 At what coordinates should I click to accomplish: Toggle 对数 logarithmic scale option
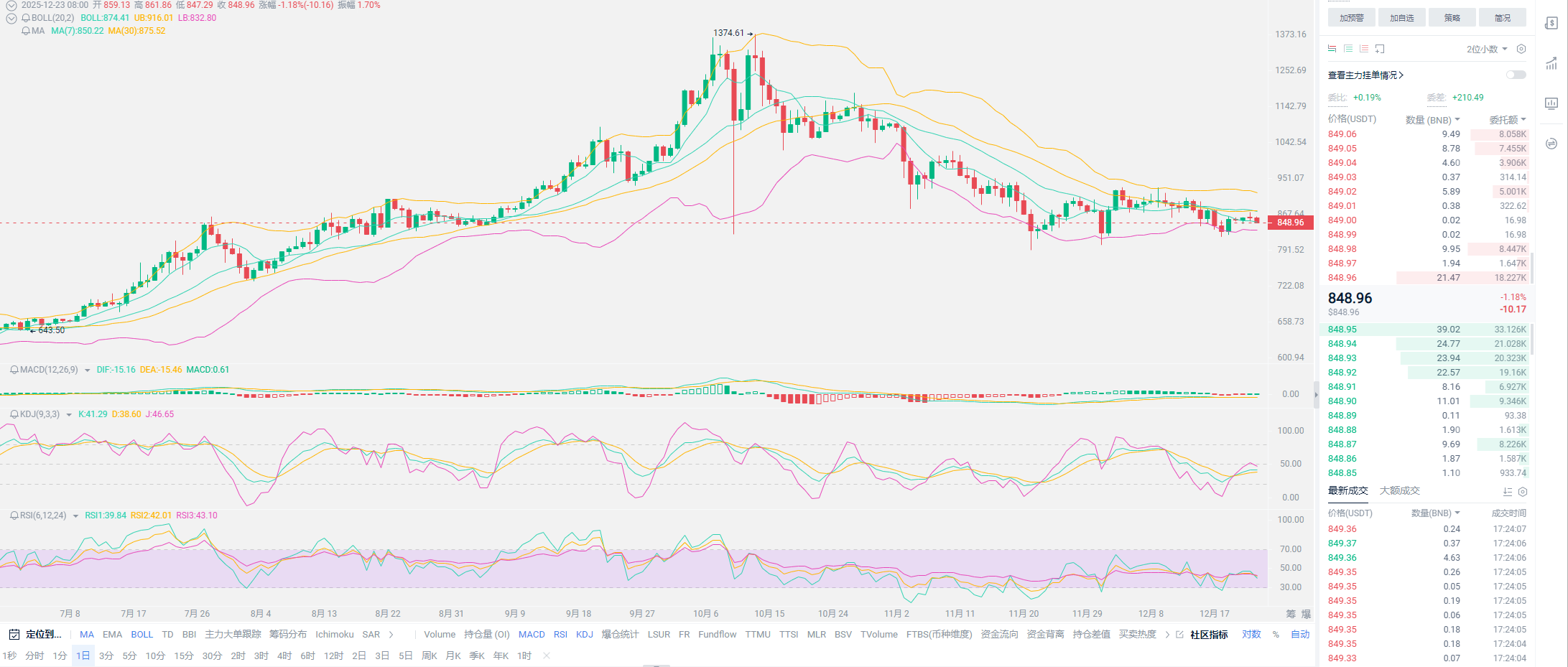coord(1251,635)
